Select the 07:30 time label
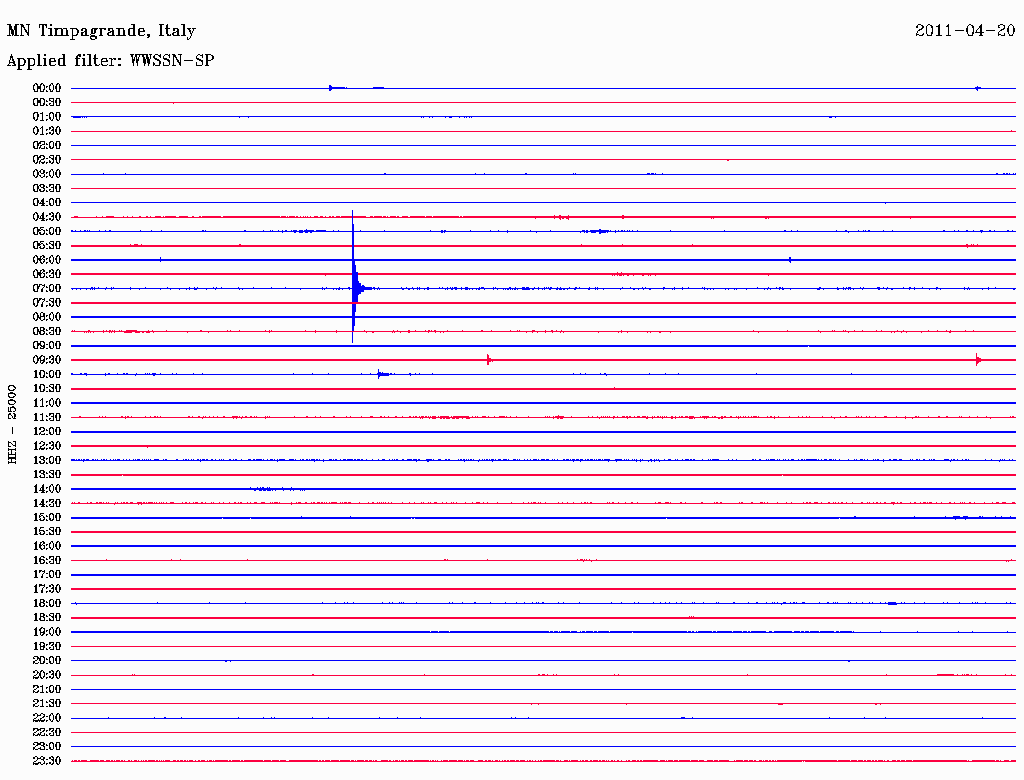 point(47,303)
